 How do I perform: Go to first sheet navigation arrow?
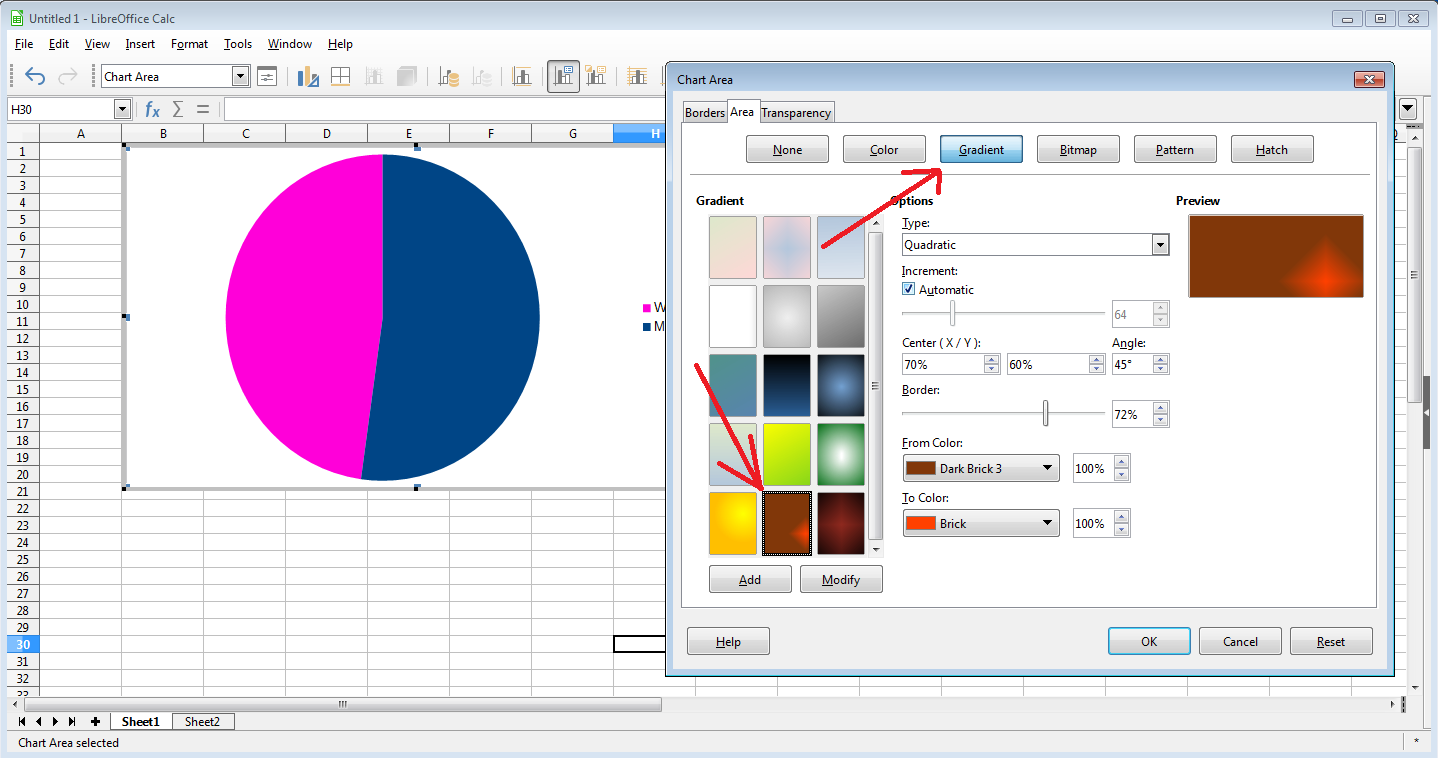pos(22,721)
